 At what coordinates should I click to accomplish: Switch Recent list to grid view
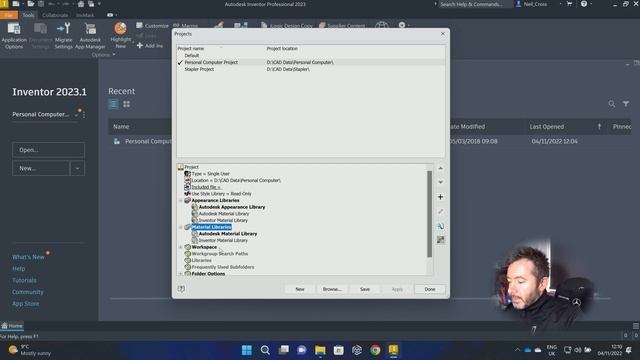[127, 104]
